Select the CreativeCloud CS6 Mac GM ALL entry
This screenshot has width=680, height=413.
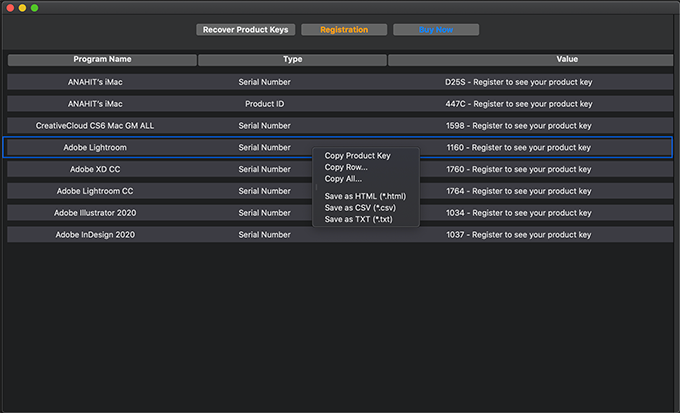point(95,126)
